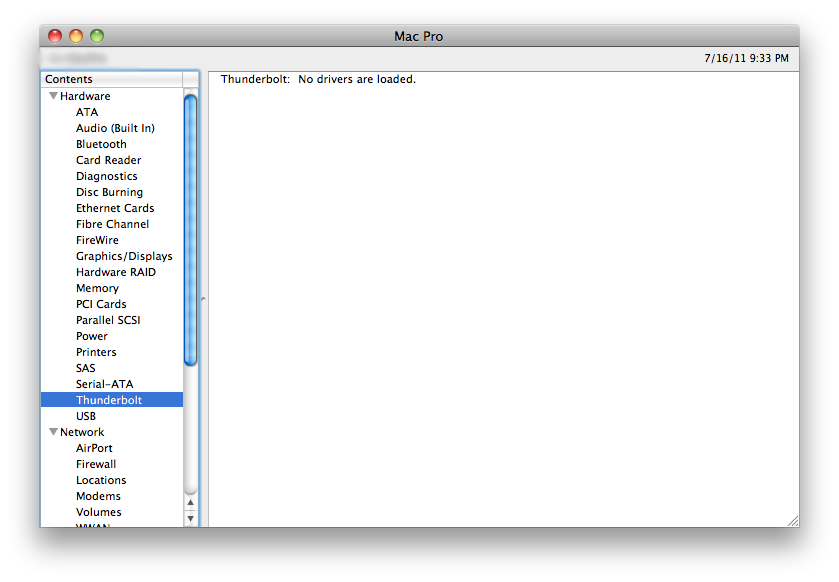Click the sidebar scroll up arrow
Image resolution: width=839 pixels, height=582 pixels.
coord(190,503)
